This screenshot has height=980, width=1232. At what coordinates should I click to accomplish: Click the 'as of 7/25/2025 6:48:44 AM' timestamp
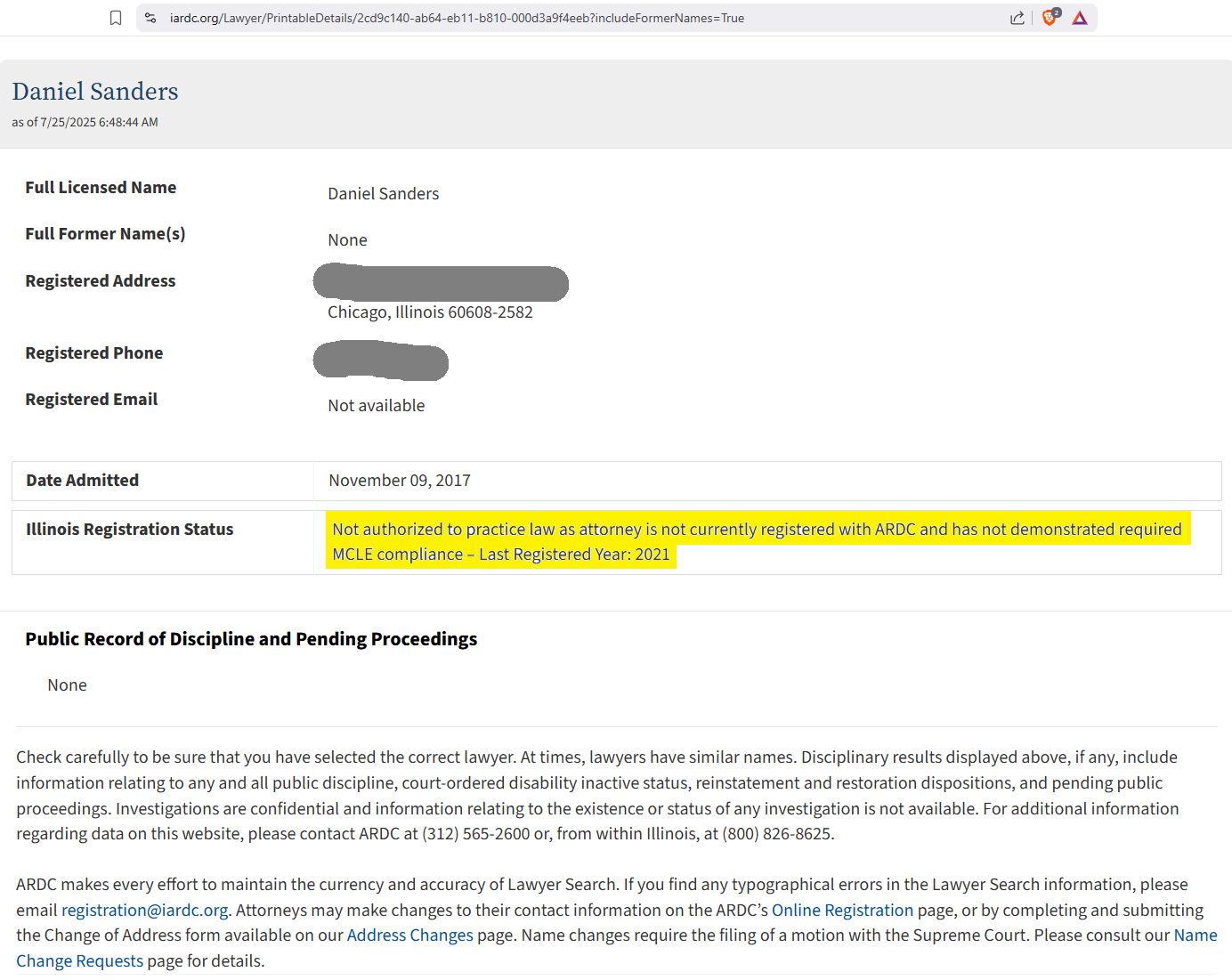click(x=85, y=122)
